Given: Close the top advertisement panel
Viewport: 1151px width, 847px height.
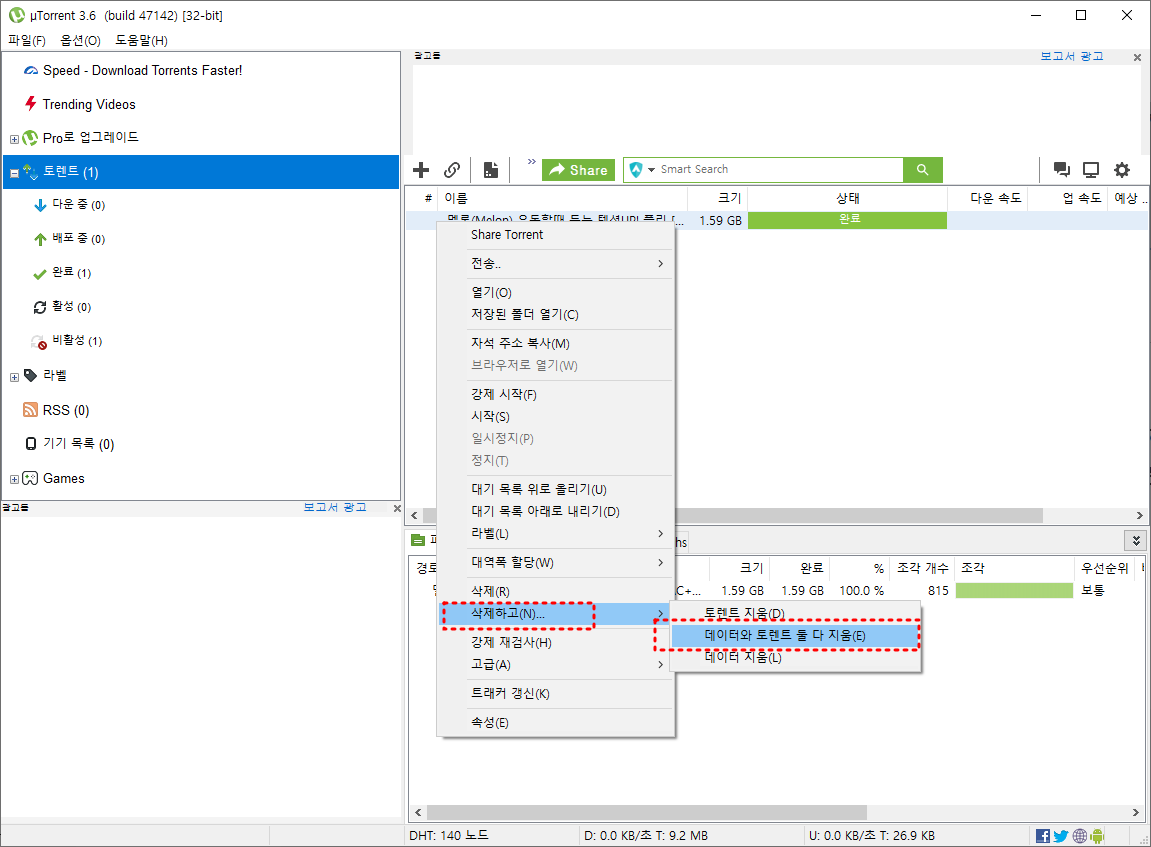Looking at the screenshot, I should tap(1137, 57).
